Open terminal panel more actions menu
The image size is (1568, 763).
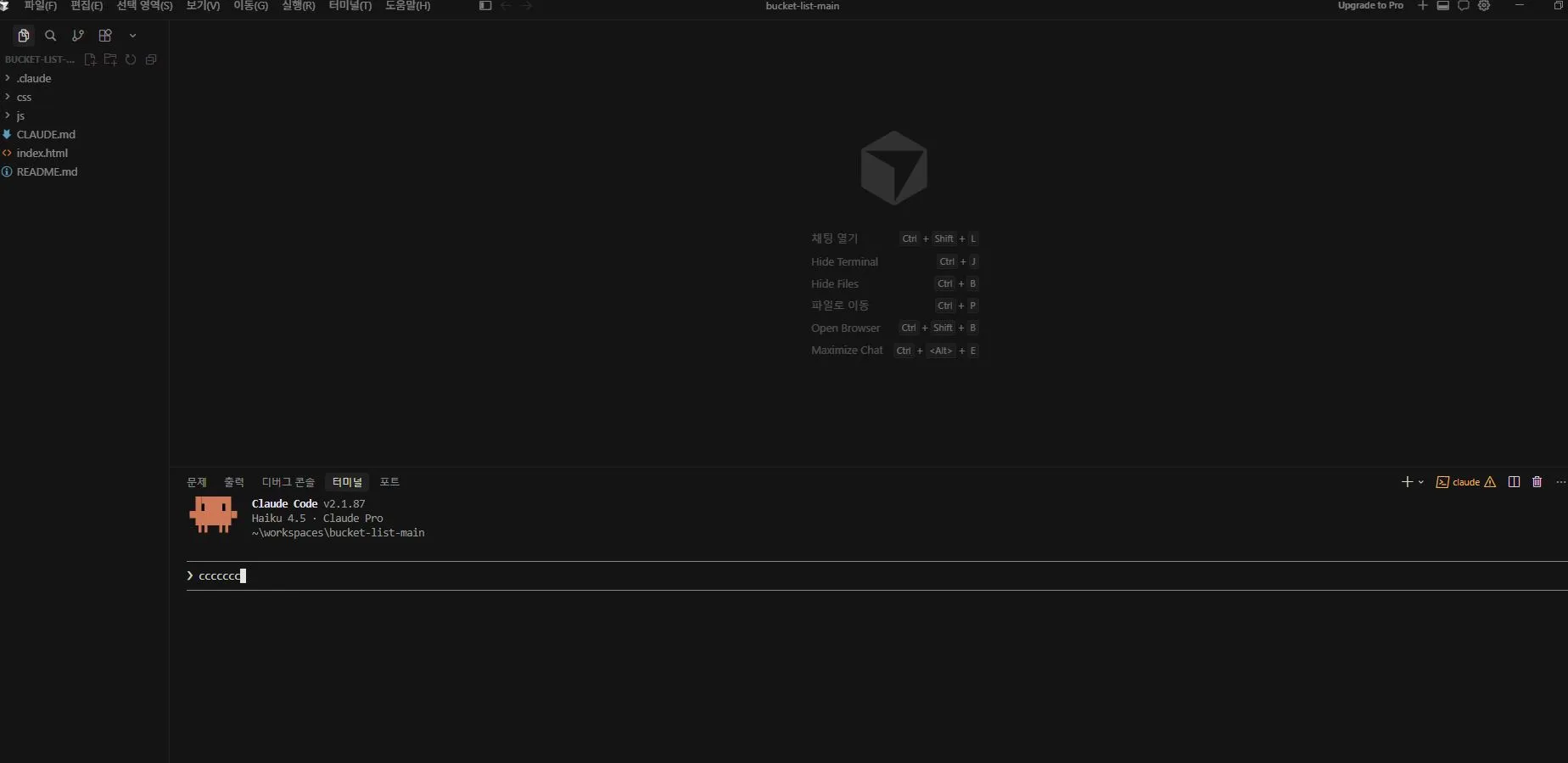tap(1560, 482)
